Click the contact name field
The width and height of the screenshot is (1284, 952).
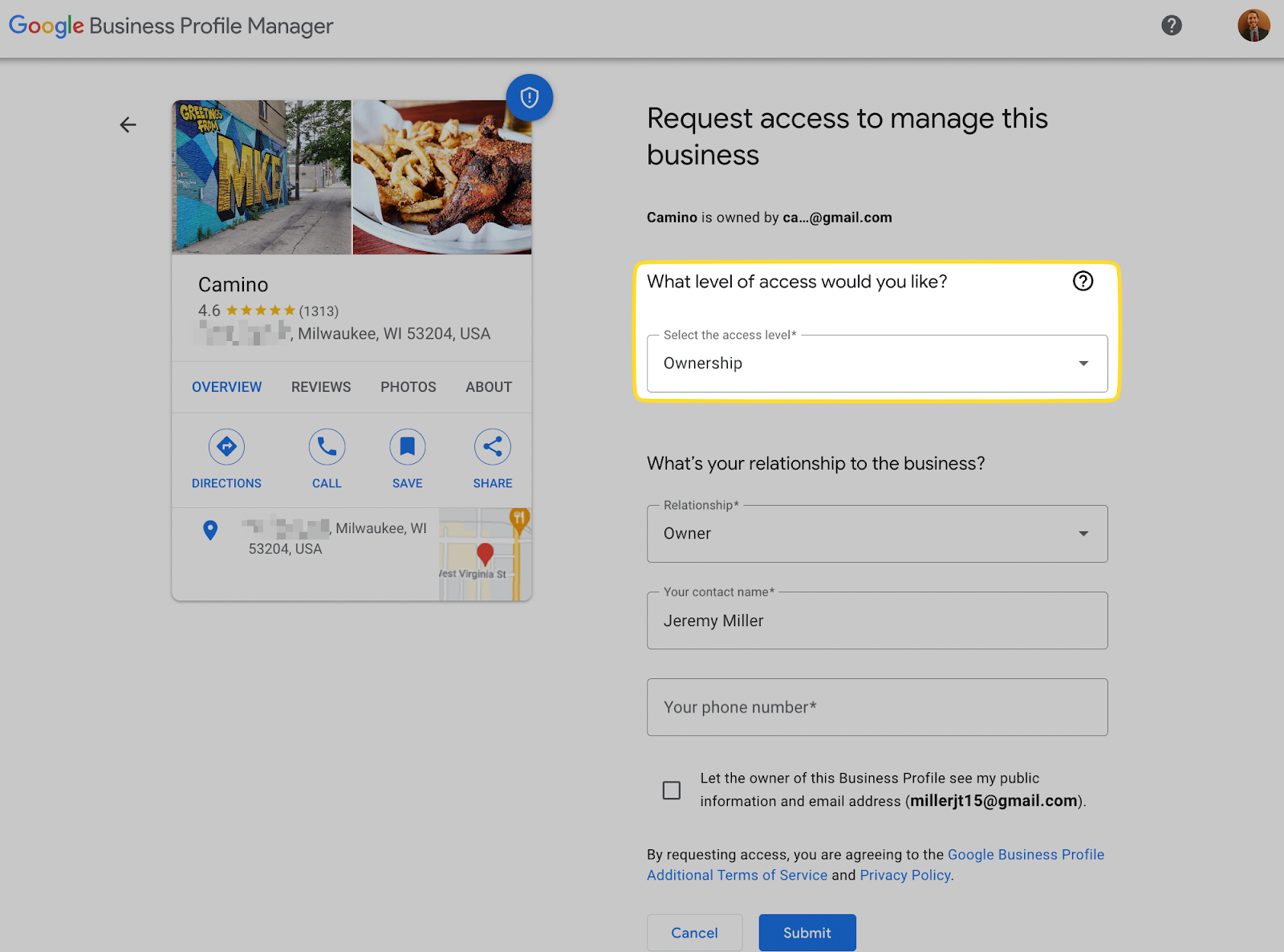pos(877,620)
